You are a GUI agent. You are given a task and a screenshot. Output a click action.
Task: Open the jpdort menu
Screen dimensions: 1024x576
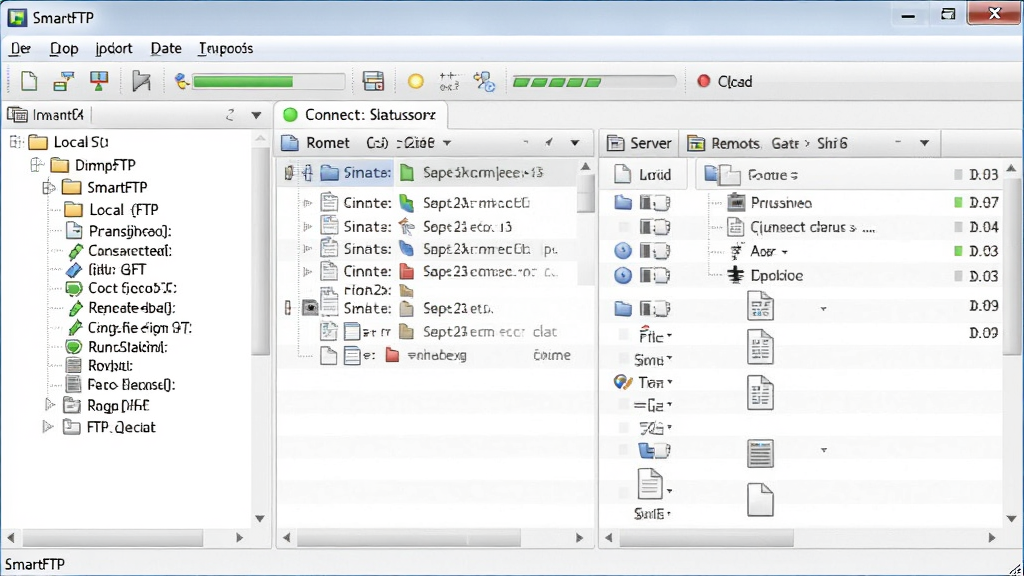coord(114,48)
